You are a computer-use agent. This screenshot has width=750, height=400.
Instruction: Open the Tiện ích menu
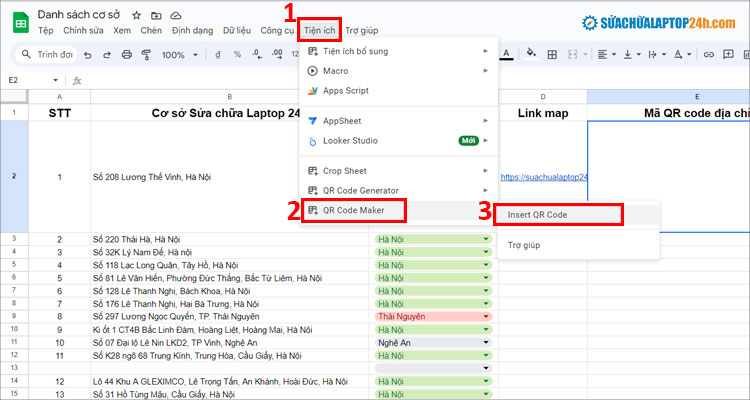pos(319,31)
